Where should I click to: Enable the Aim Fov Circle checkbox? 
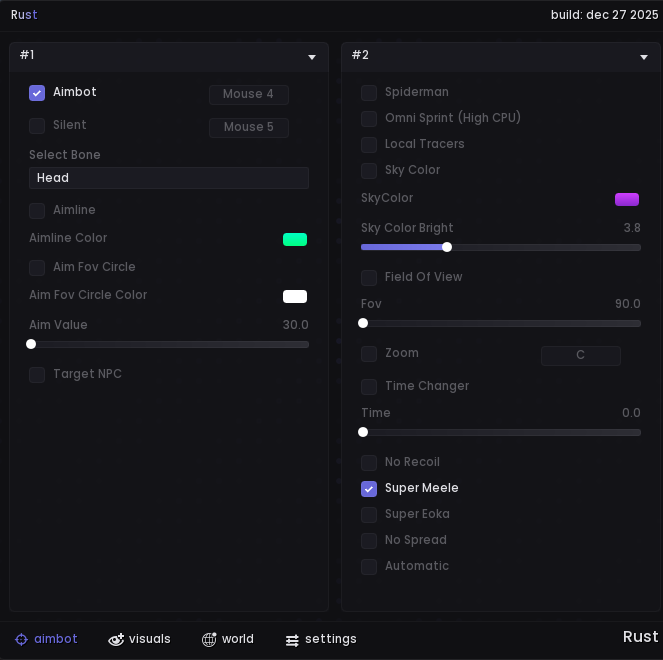pyautogui.click(x=37, y=268)
